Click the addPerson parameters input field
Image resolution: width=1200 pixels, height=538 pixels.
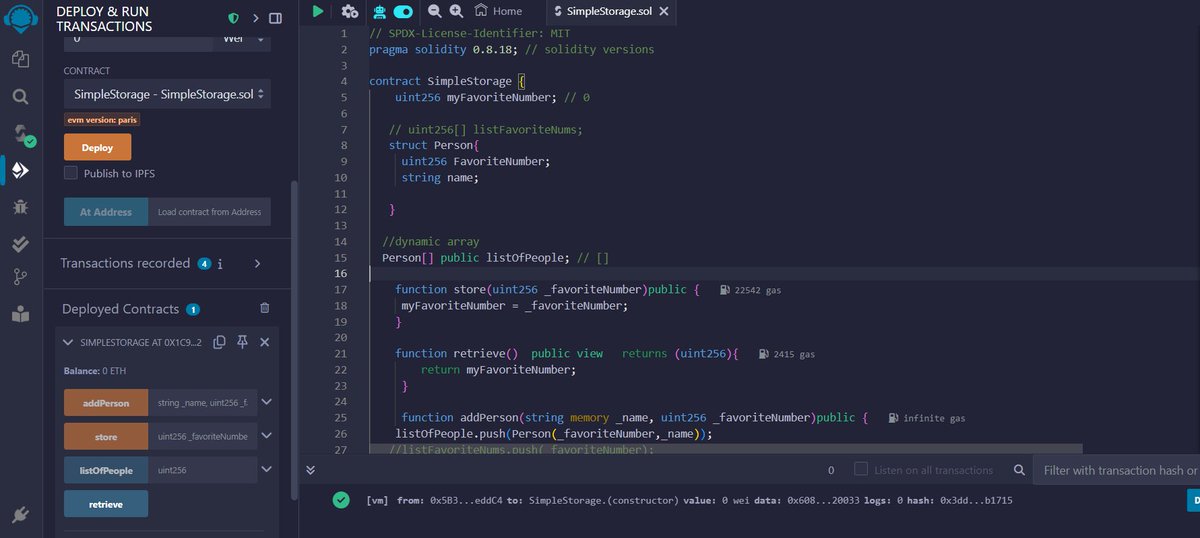[203, 403]
